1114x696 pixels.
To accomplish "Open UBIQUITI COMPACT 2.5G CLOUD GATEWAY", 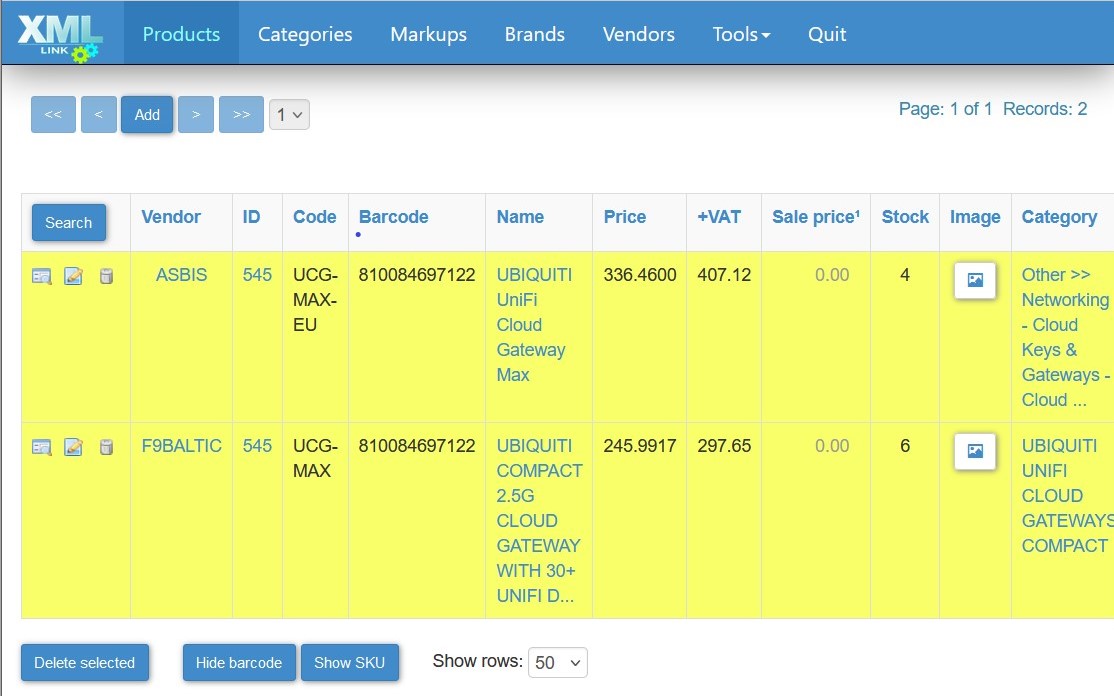I will [x=539, y=521].
